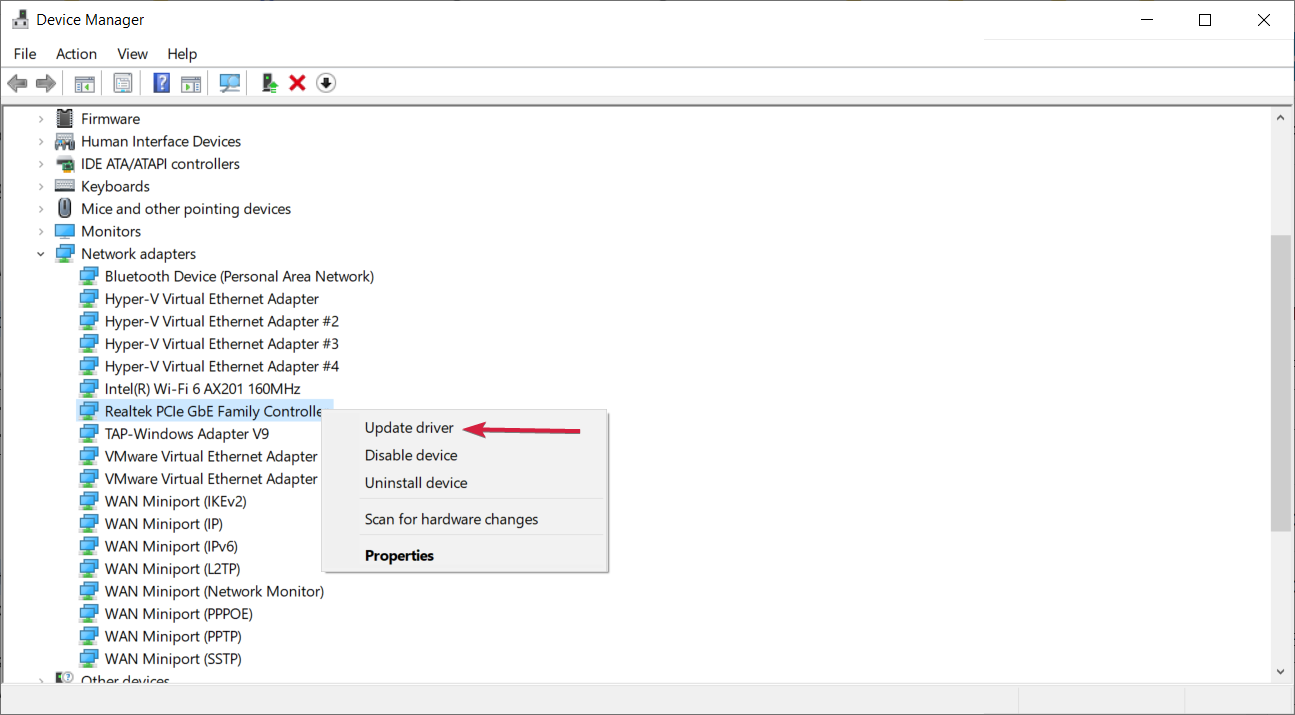Open the Help menu
The width and height of the screenshot is (1295, 715).
pos(182,54)
